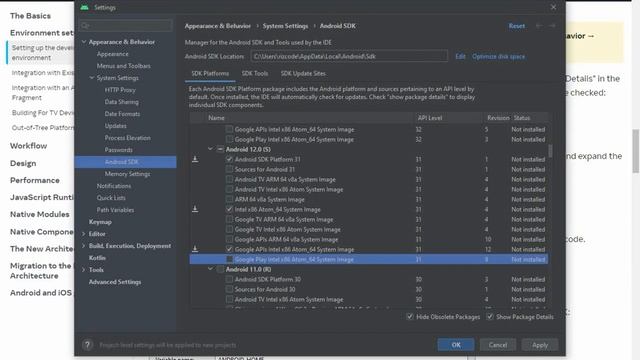This screenshot has width=640, height=360.
Task: Open the help question mark icon
Action: [87, 345]
